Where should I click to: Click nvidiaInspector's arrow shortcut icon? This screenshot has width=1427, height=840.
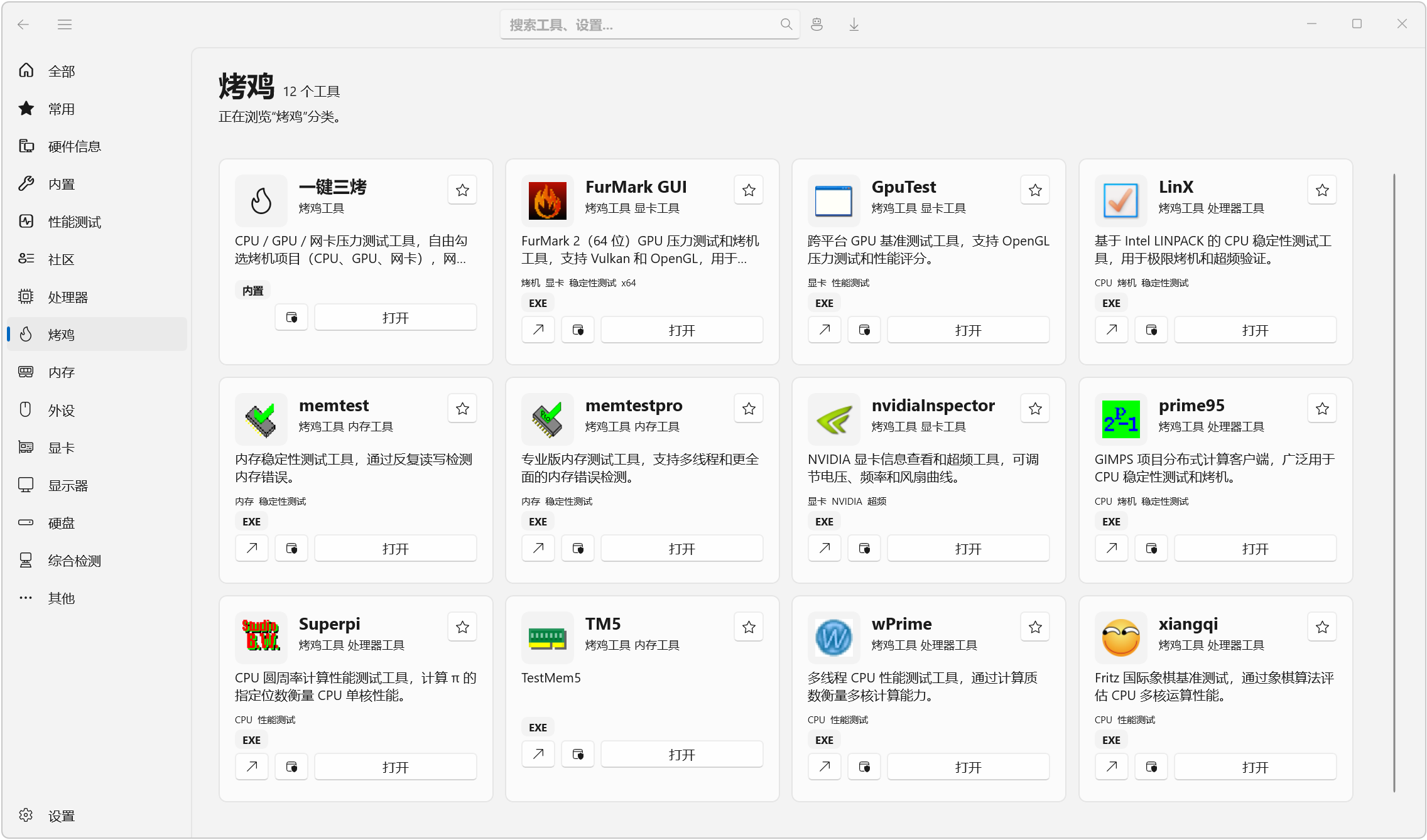point(825,548)
